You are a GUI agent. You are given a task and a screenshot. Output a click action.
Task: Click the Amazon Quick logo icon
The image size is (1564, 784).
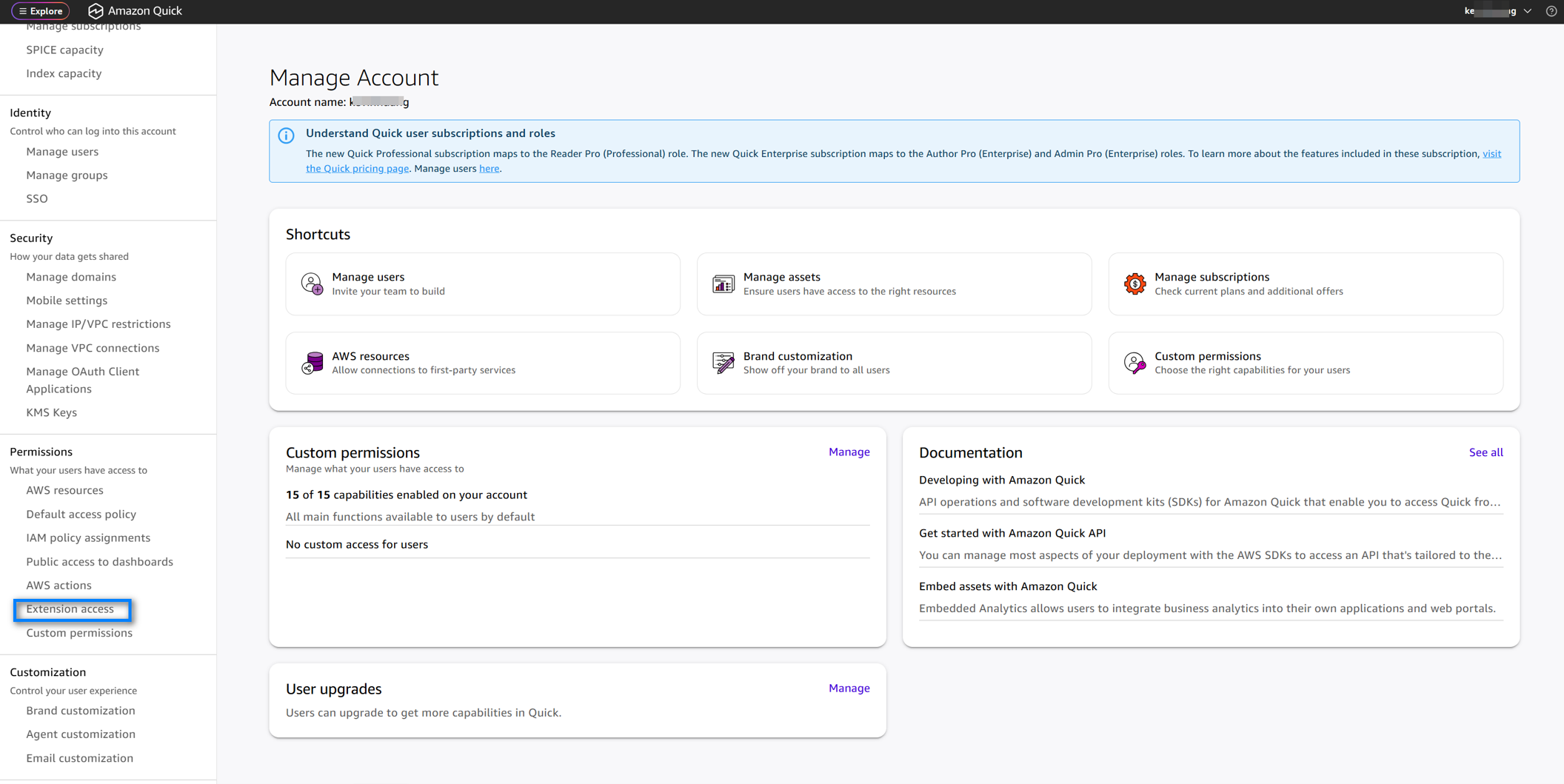[x=96, y=11]
